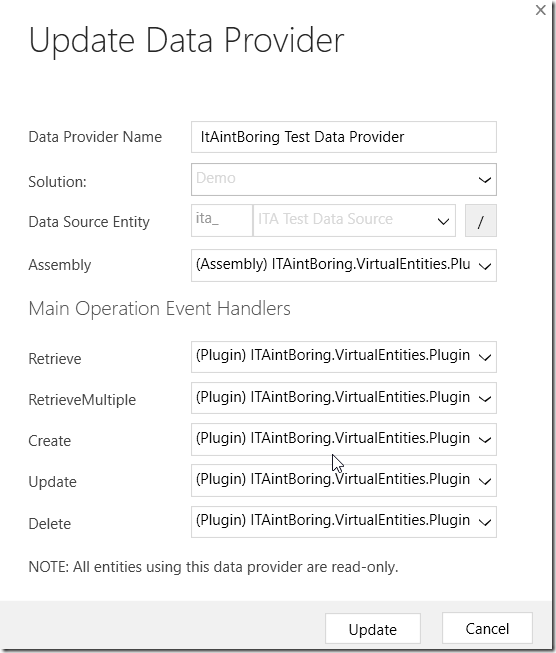Expand the Create plugin dropdown
Image resolution: width=556 pixels, height=653 pixels.
coord(344,439)
